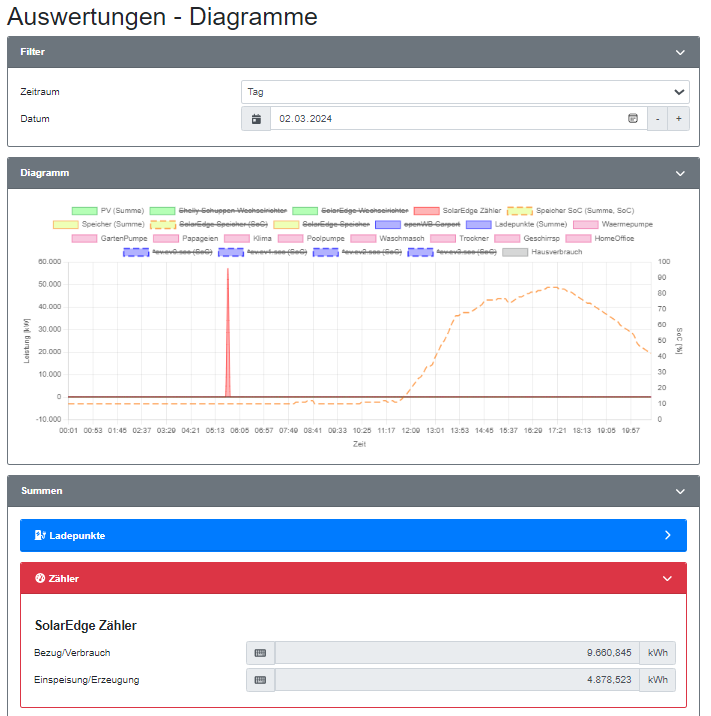Toggle ev1 soc (SoC) legend entry

(x=263, y=252)
